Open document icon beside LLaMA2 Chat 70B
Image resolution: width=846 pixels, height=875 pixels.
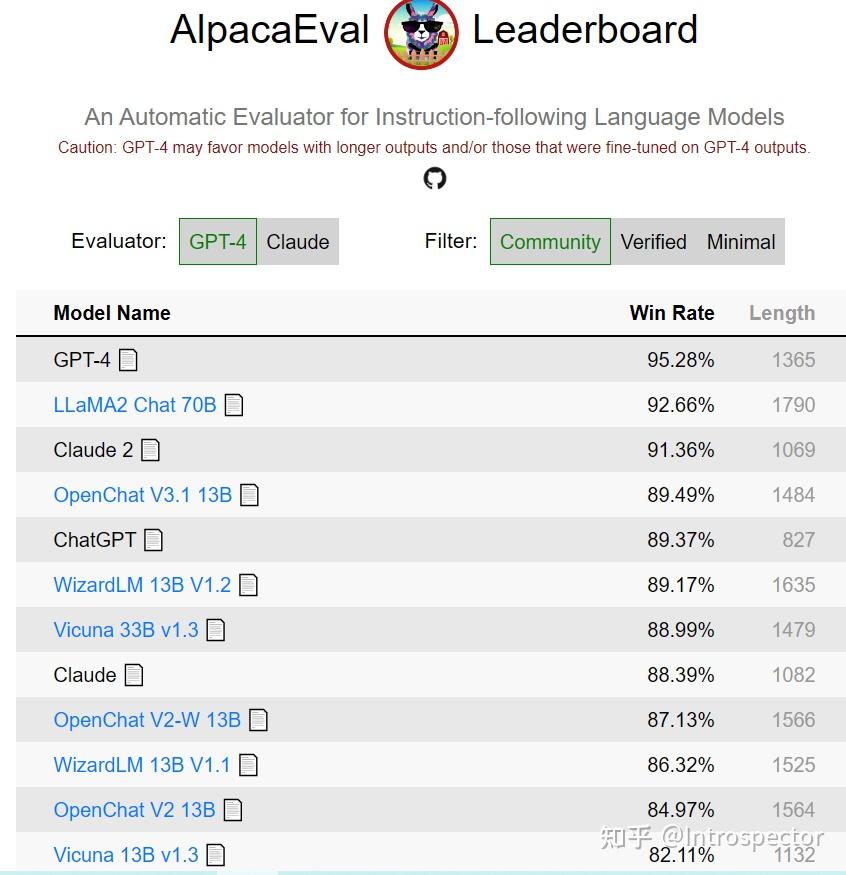[234, 405]
